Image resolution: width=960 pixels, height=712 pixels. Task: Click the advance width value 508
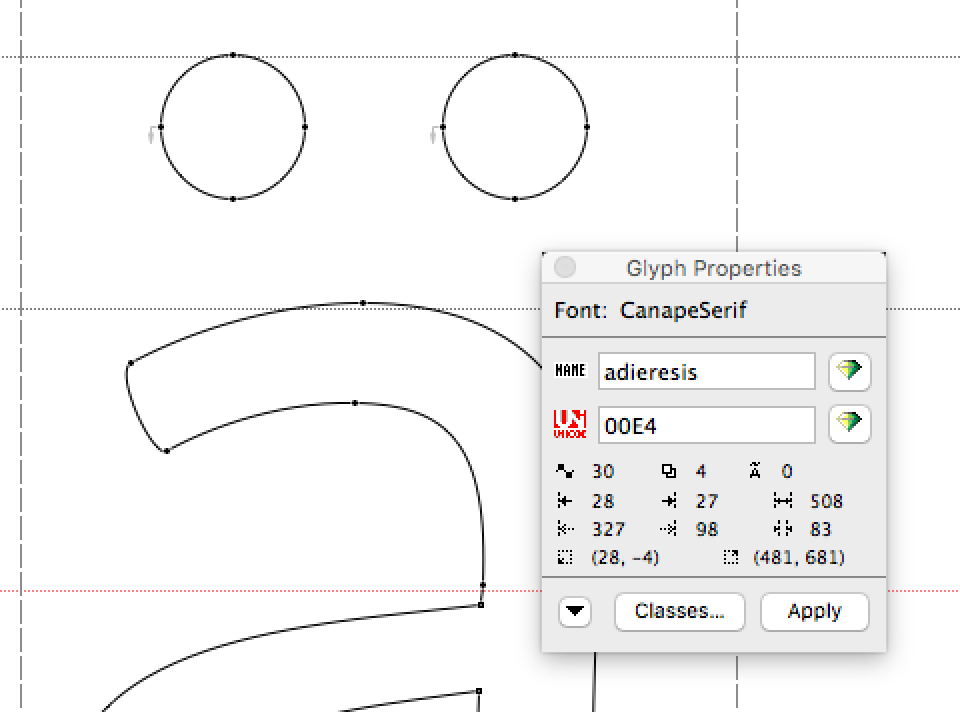click(x=827, y=501)
